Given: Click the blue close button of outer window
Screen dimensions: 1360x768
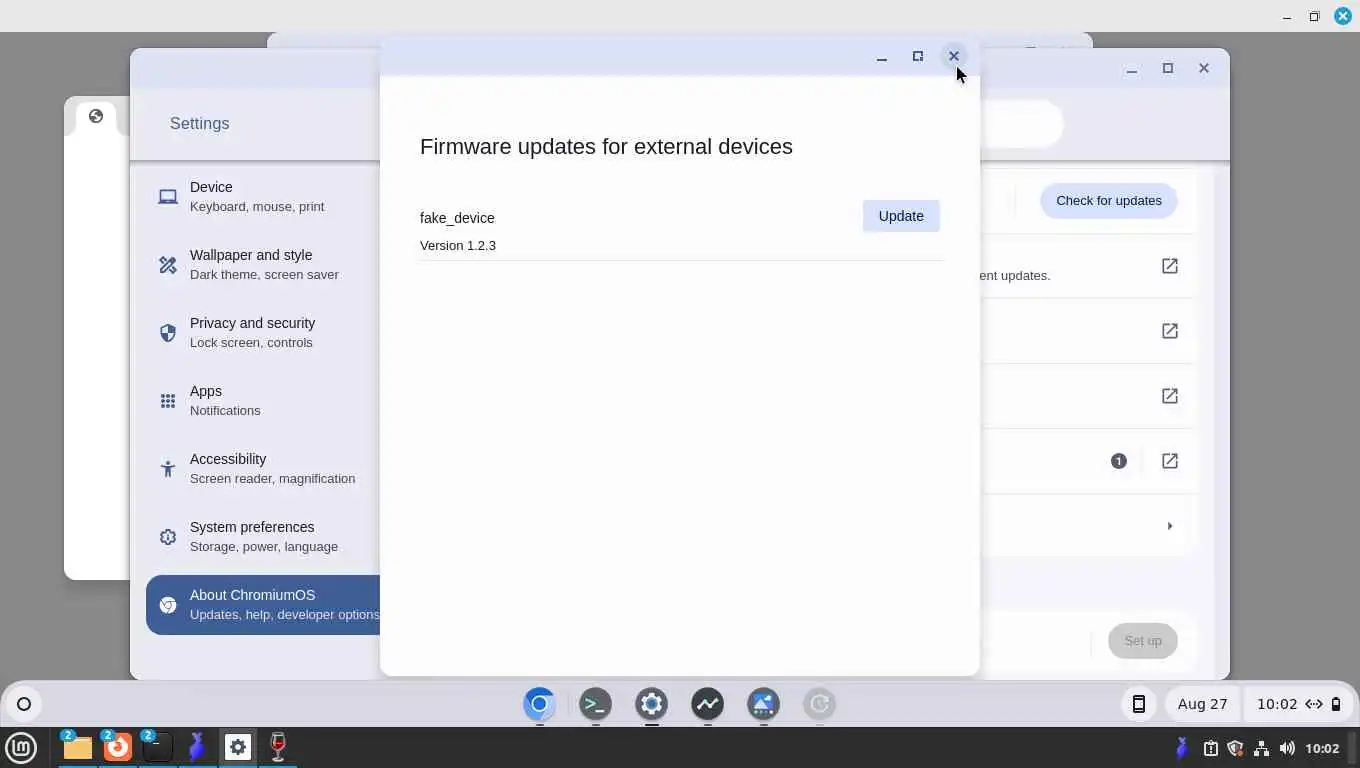Looking at the screenshot, I should 1343,16.
